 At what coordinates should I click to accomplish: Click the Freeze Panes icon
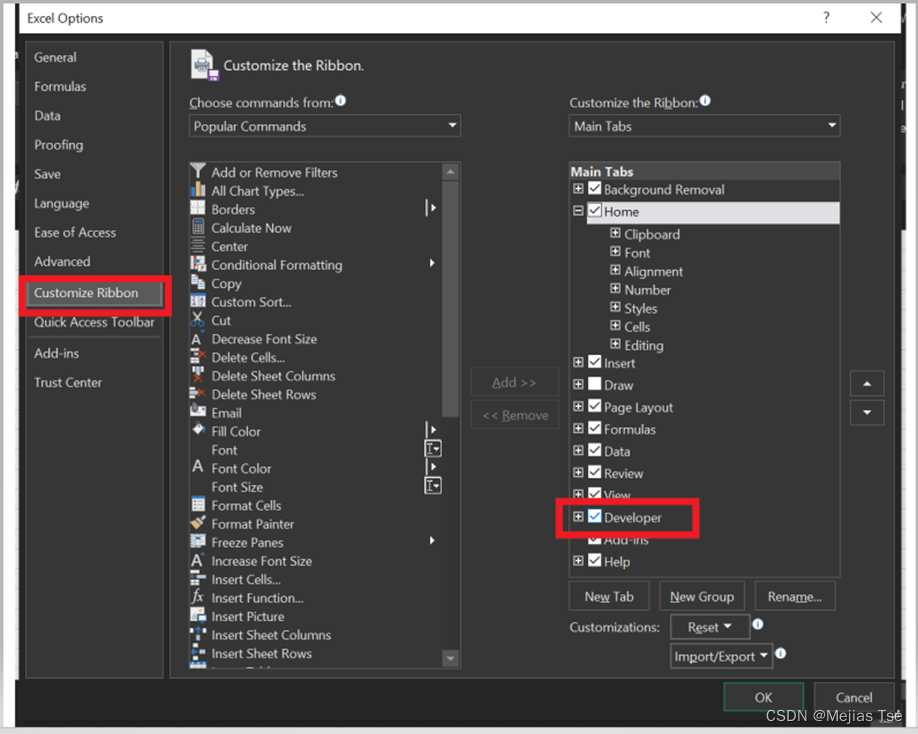(x=198, y=541)
